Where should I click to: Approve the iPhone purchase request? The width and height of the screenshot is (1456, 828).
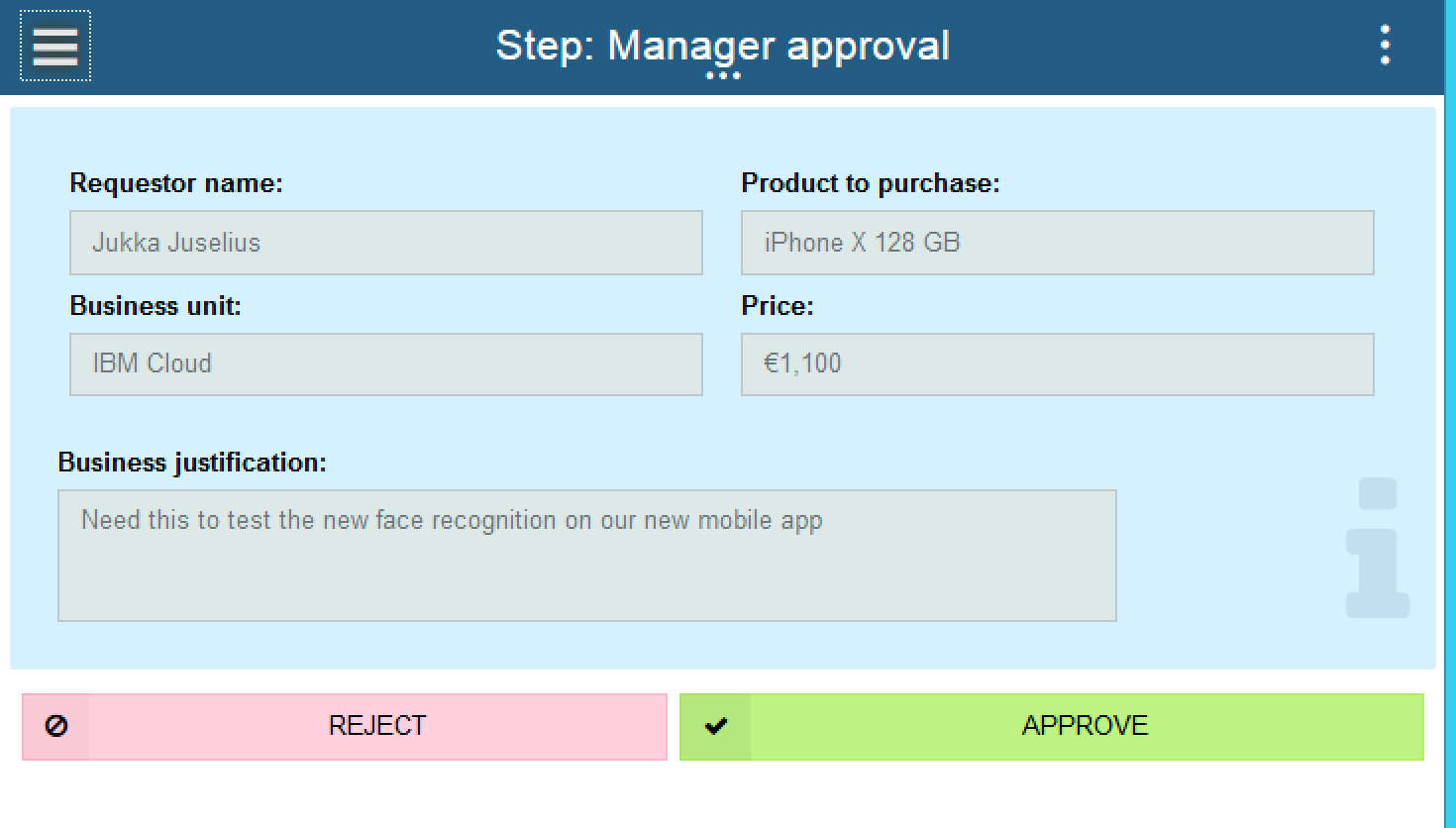point(1085,726)
